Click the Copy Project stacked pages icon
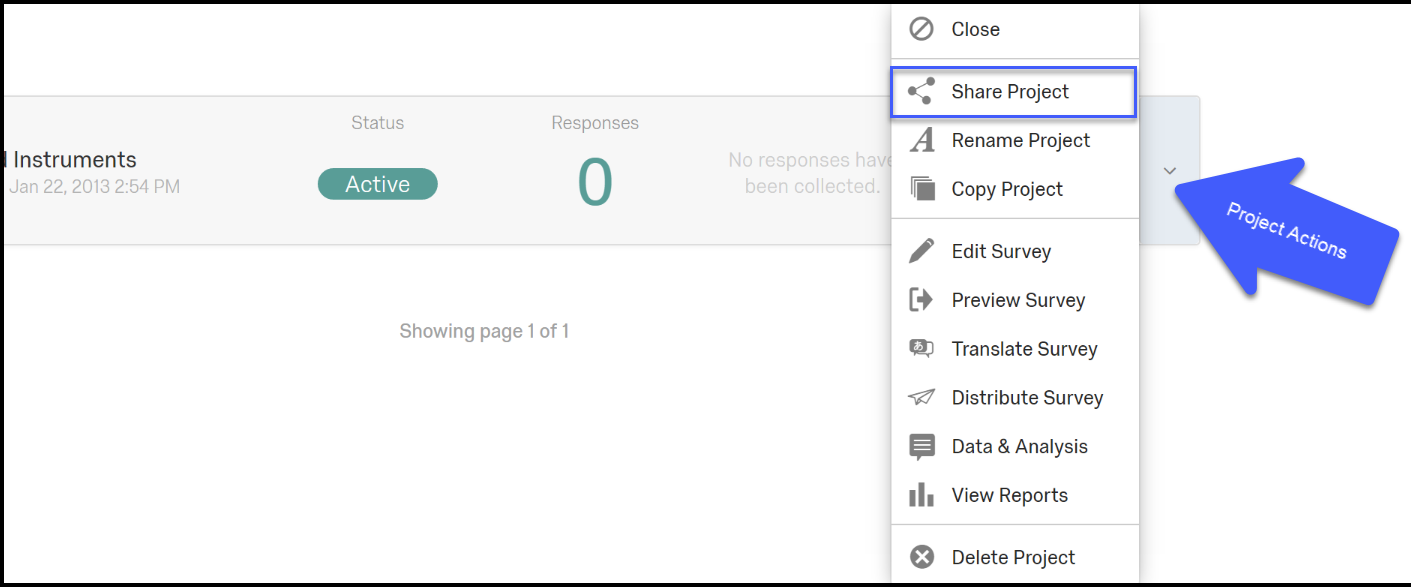The image size is (1411, 587). [921, 189]
